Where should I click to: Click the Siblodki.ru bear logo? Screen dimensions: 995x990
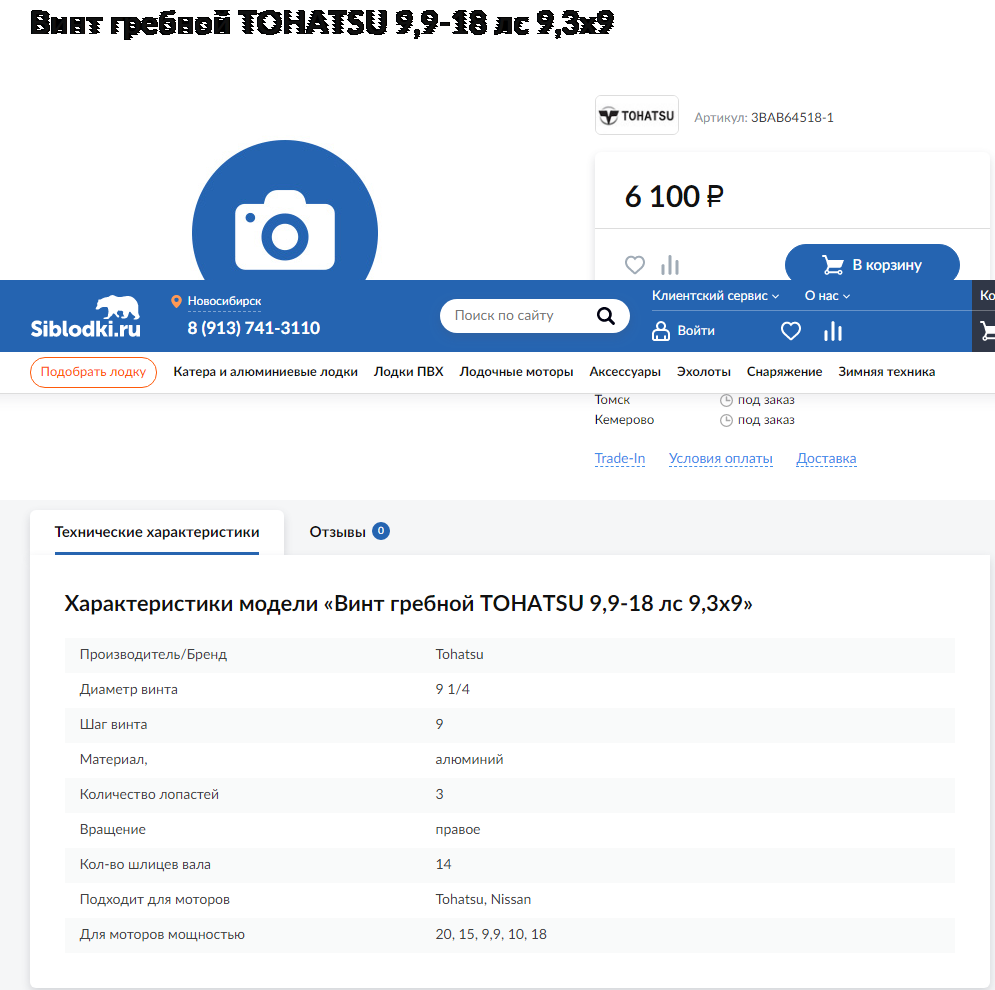tap(86, 317)
